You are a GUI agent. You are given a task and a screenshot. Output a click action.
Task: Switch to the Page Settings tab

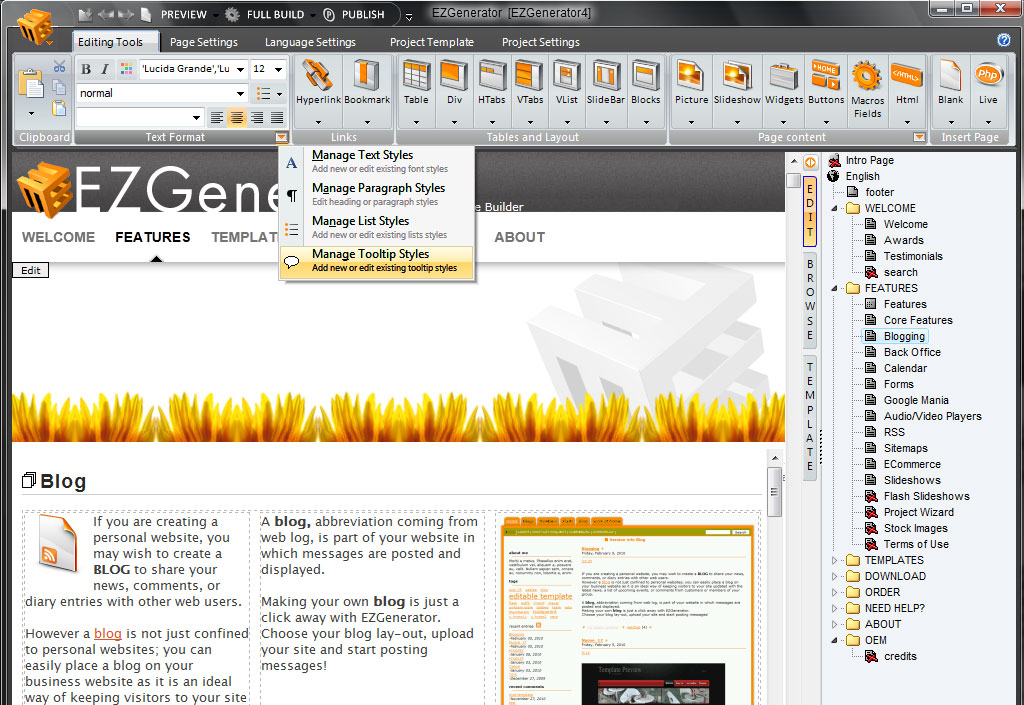click(x=203, y=42)
